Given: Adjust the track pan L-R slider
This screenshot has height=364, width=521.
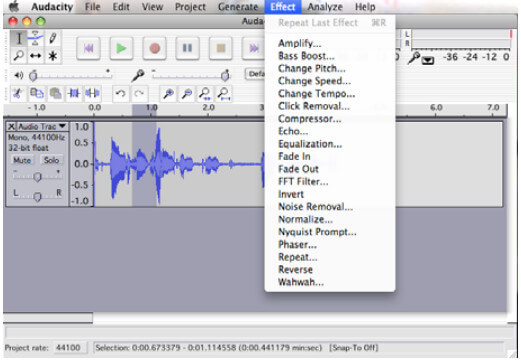Looking at the screenshot, I should pyautogui.click(x=37, y=196).
